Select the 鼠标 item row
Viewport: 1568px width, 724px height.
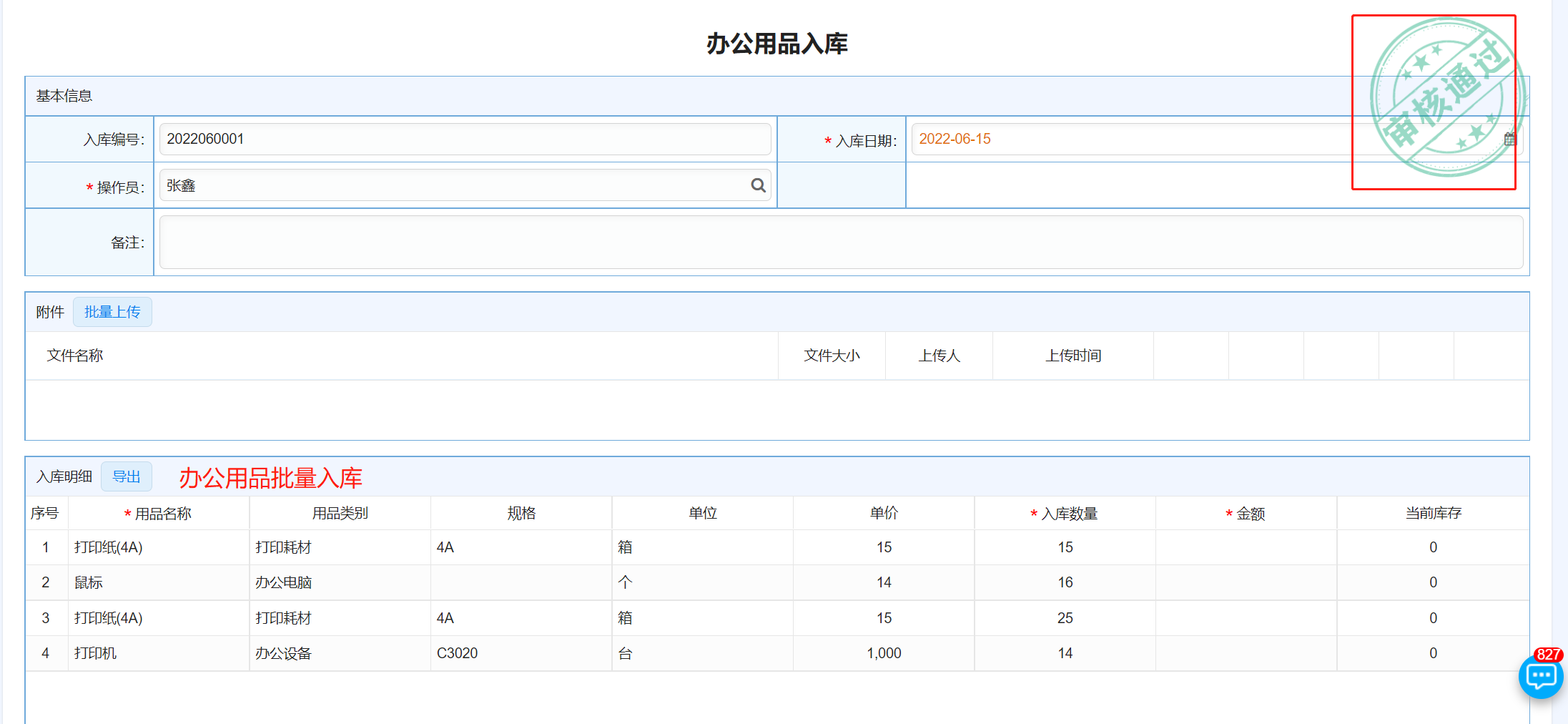[x=89, y=583]
